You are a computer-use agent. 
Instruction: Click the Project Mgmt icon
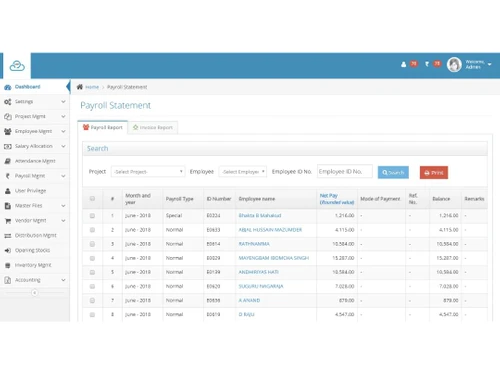click(7, 117)
